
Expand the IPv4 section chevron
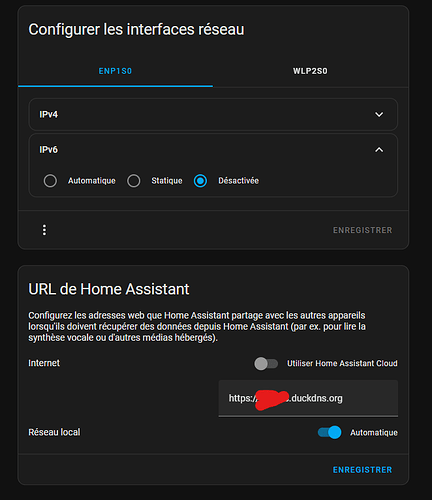[x=379, y=114]
